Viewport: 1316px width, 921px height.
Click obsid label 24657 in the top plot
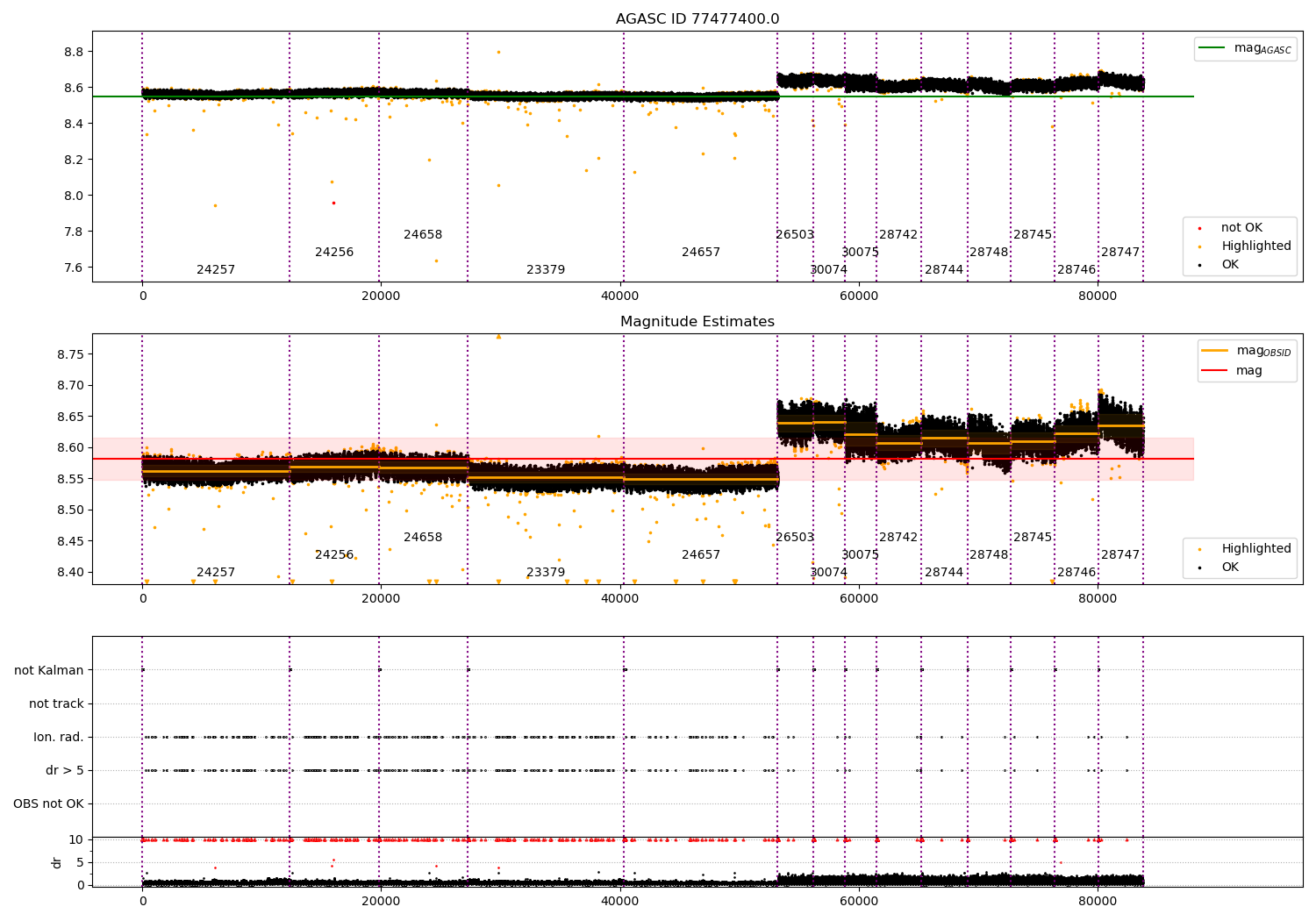(x=701, y=253)
